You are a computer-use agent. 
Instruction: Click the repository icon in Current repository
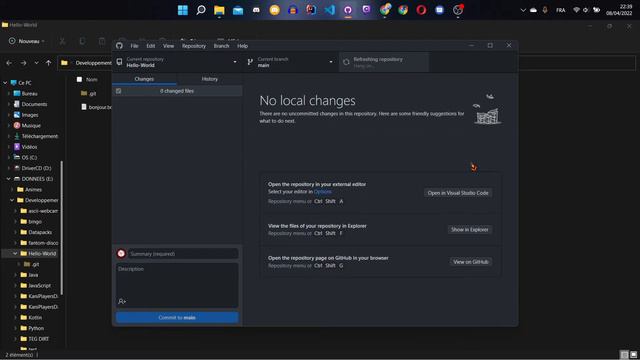119,62
